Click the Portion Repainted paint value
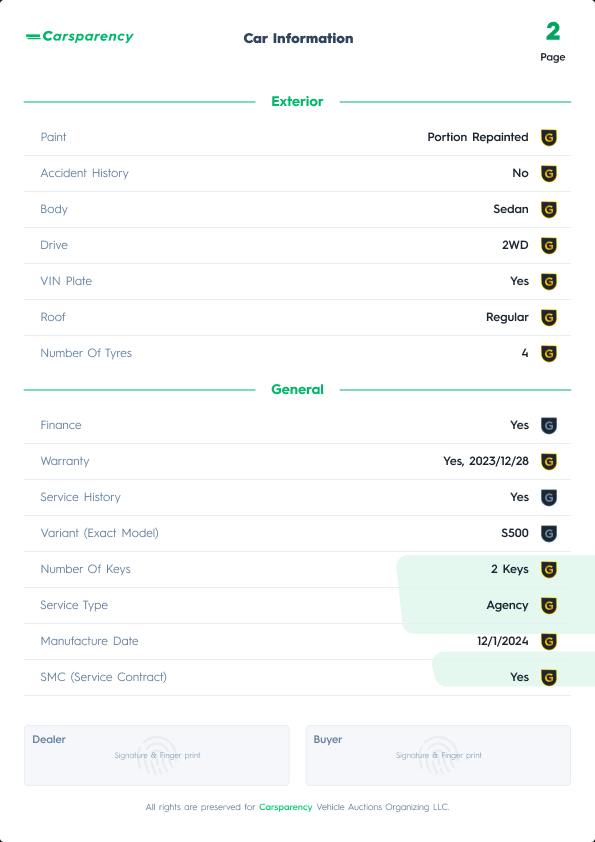This screenshot has width=595, height=842. coord(478,137)
